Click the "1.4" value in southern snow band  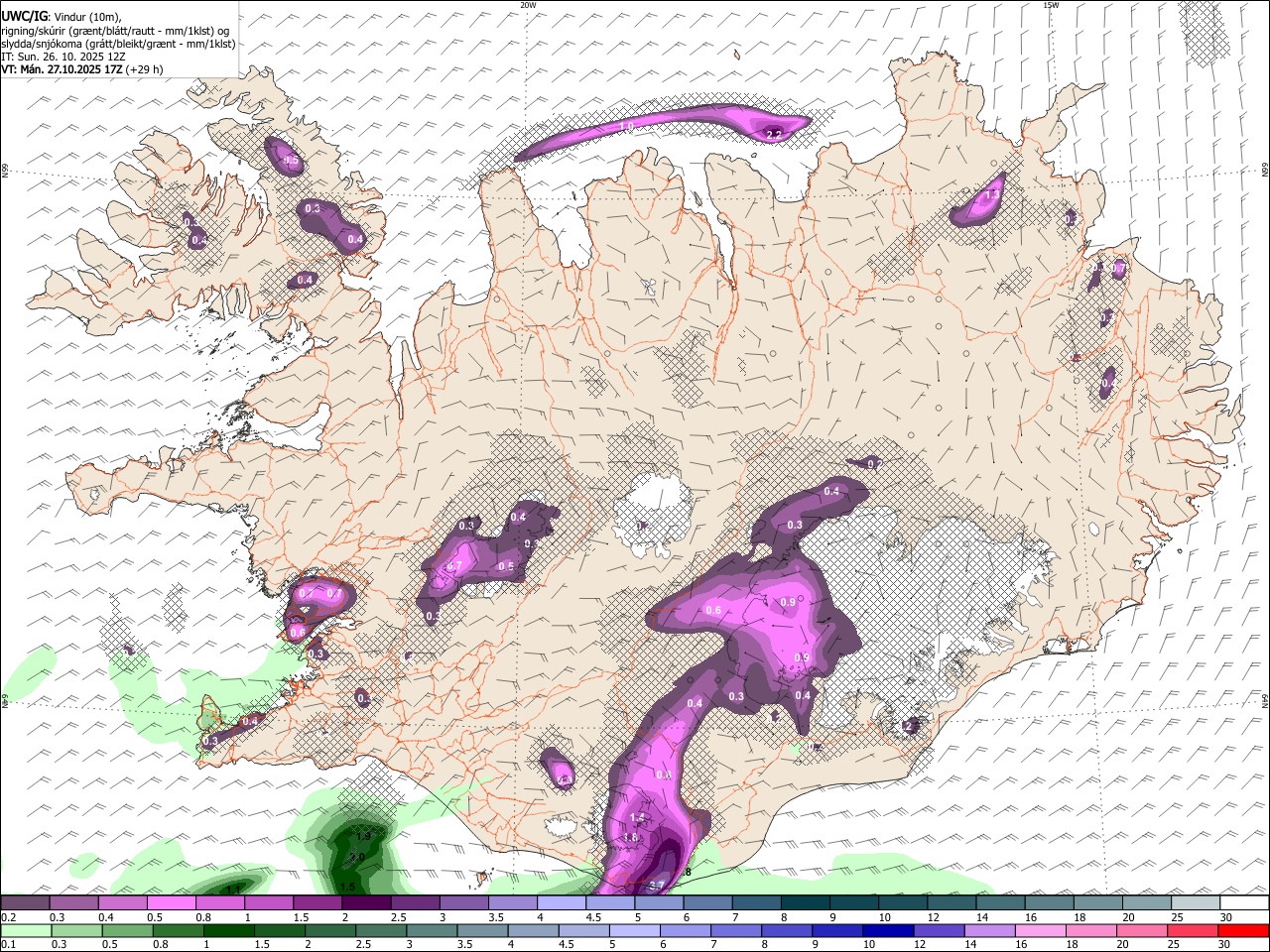point(638,818)
